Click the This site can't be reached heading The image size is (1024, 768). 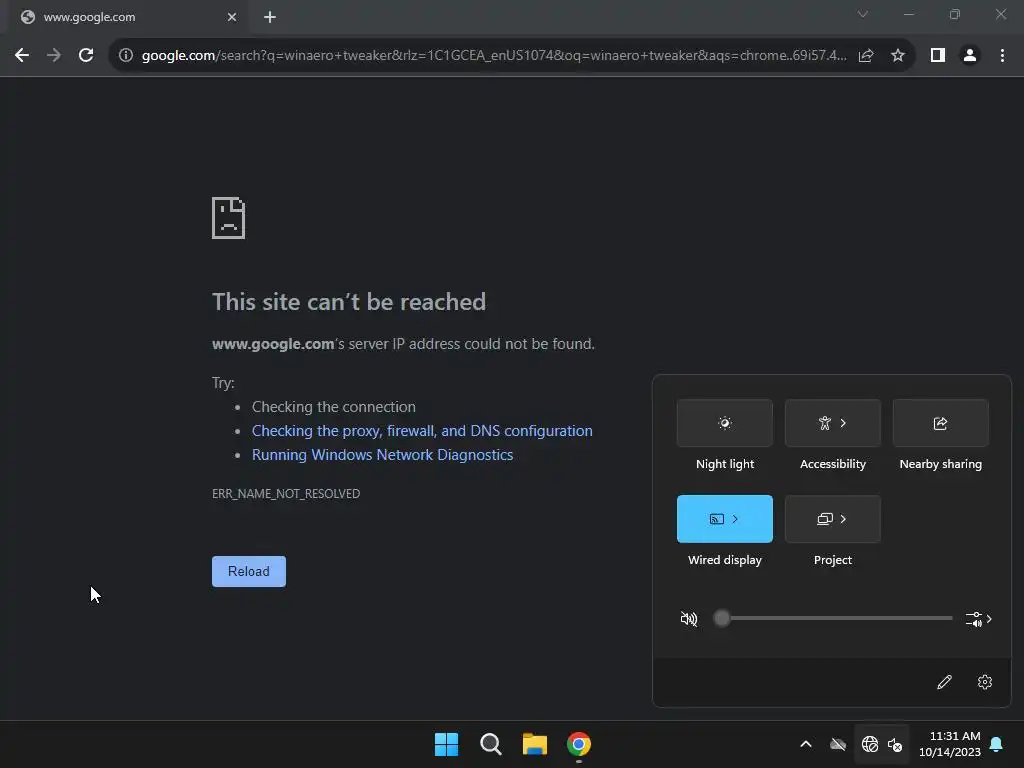[349, 302]
